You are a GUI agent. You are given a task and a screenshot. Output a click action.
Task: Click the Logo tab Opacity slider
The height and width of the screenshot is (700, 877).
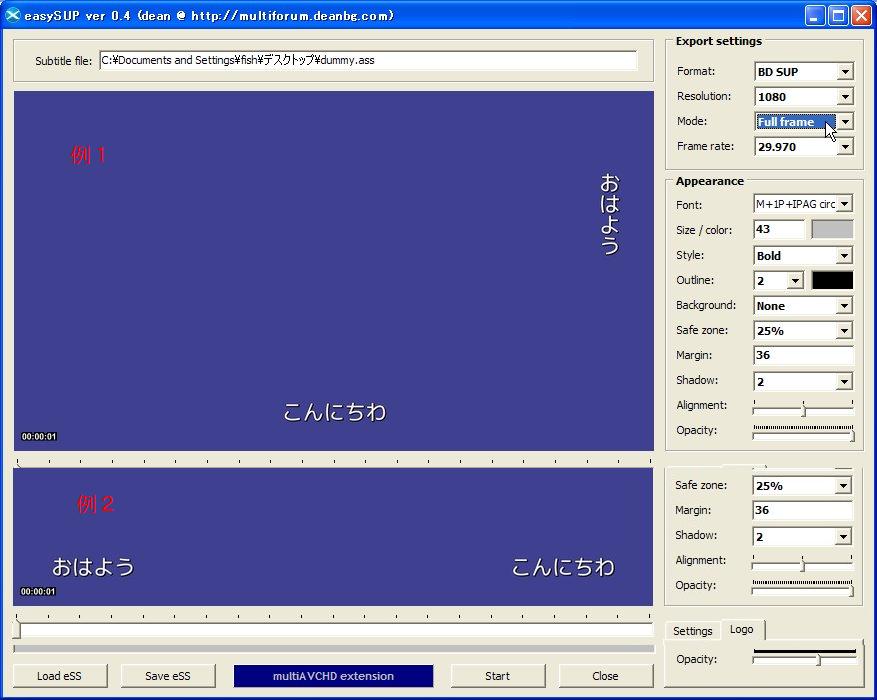tap(804, 658)
